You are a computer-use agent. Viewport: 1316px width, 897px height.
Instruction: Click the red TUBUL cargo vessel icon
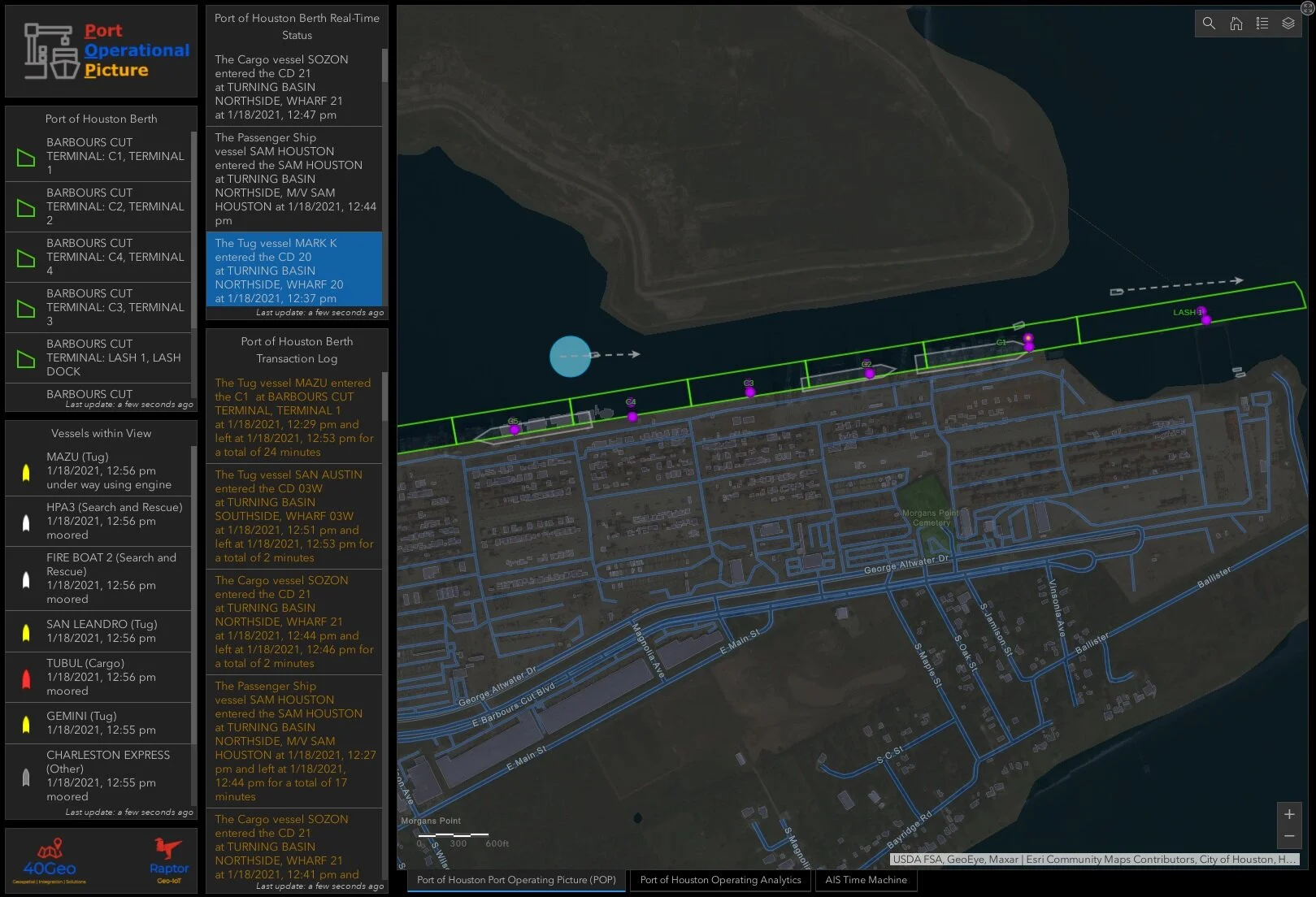(x=26, y=678)
